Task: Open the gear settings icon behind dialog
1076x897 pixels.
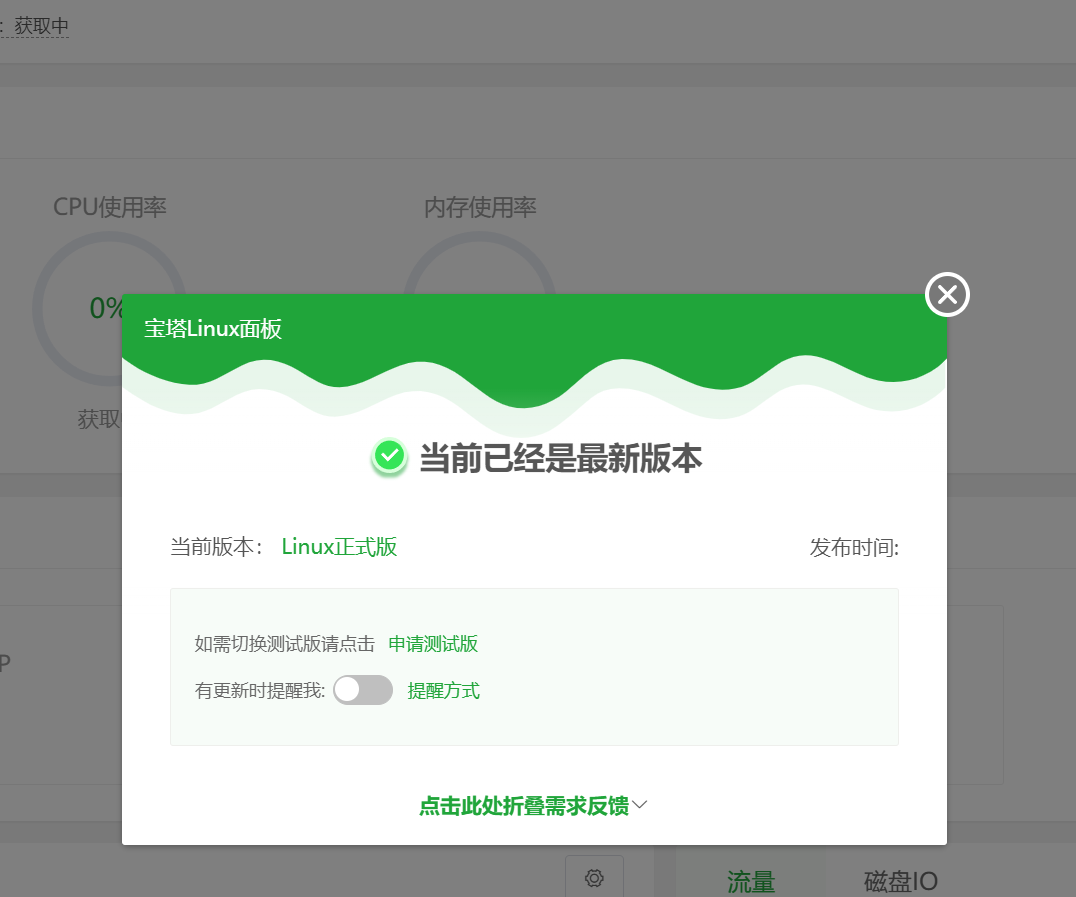Action: 594,878
